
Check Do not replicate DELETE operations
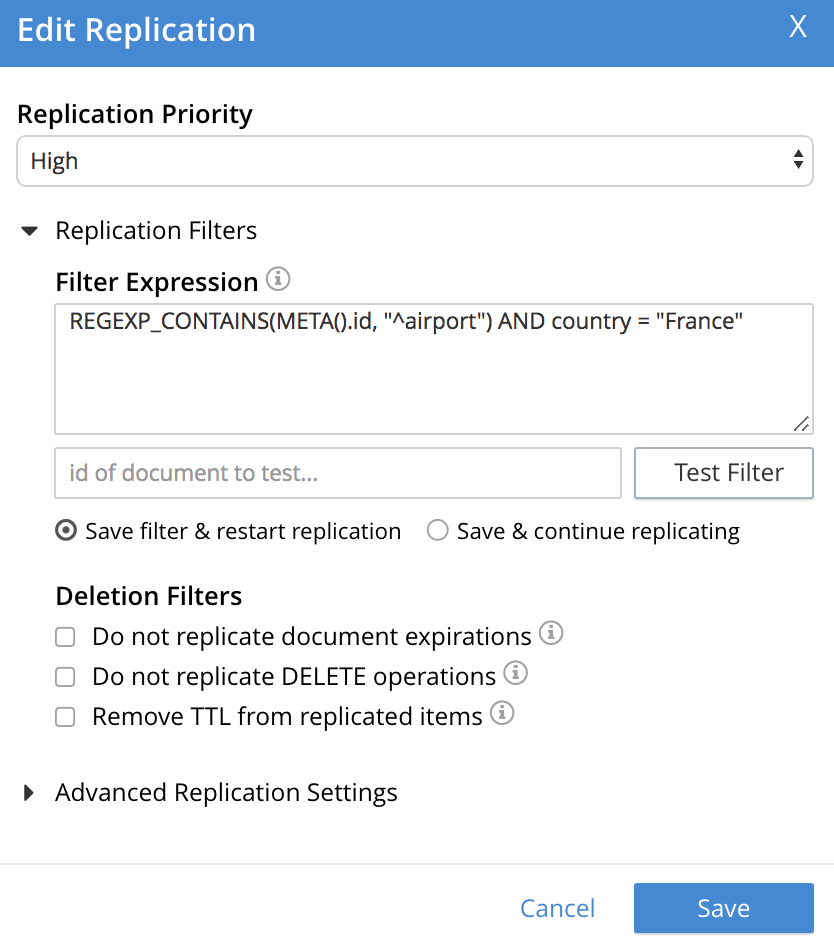pos(66,677)
